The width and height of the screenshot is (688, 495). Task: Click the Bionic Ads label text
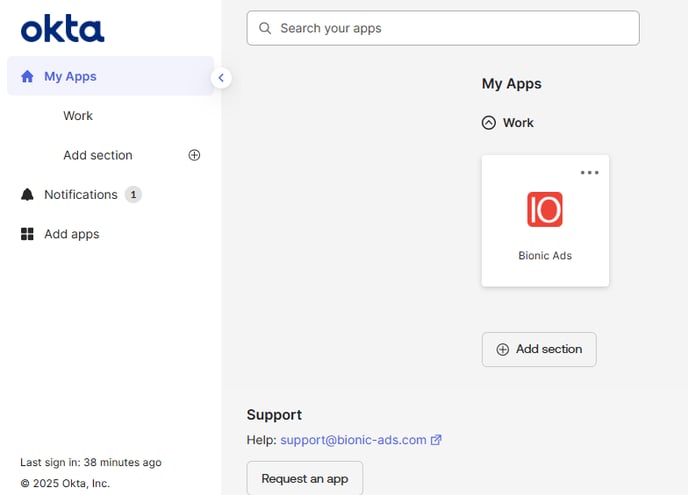pyautogui.click(x=545, y=255)
